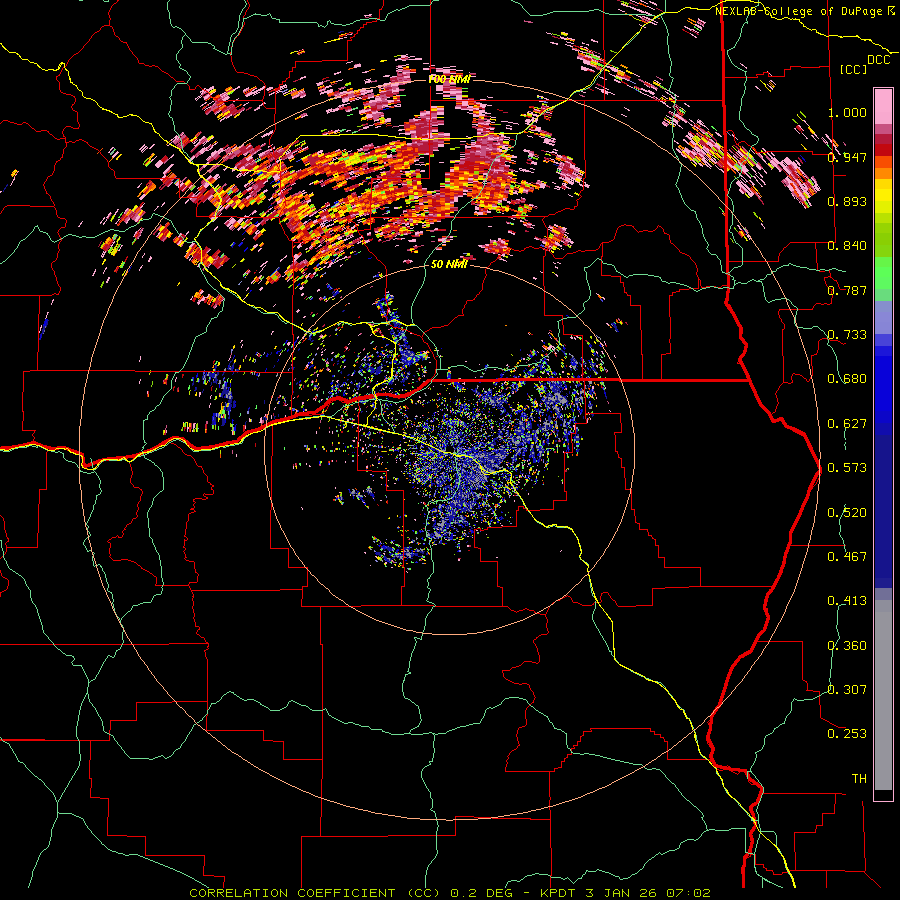Viewport: 900px width, 900px height.
Task: Select the 1.000 value on the color scale
Action: pos(847,112)
